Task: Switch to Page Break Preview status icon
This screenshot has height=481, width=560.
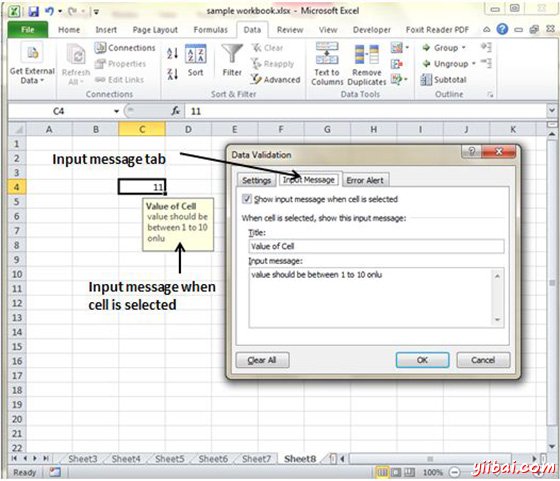Action: click(x=409, y=472)
